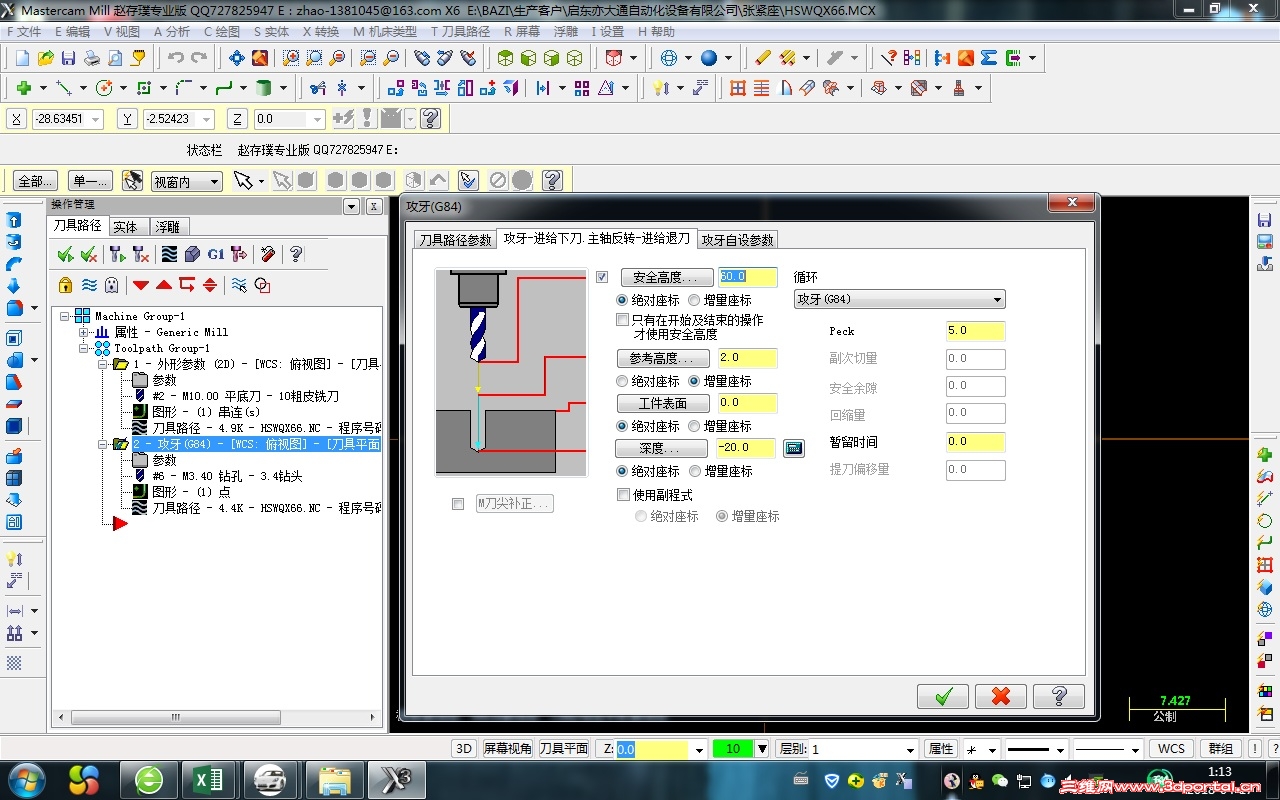Click the ghost icon to toggle posting

[x=111, y=285]
